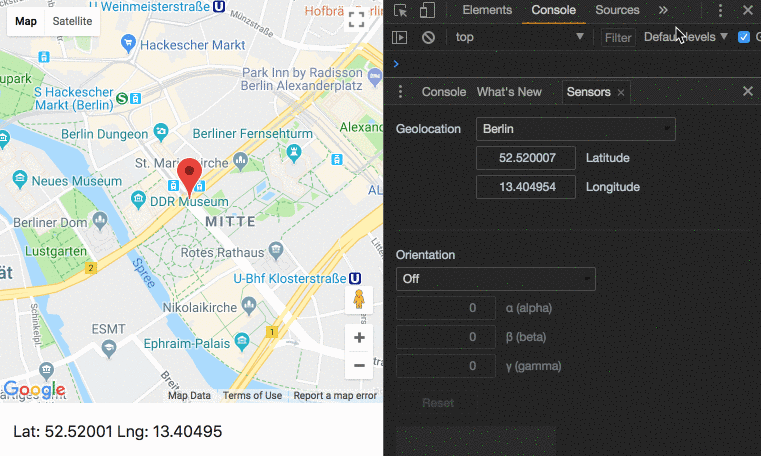Screen dimensions: 761x456
Task: Click the alpha orientation field
Action: pos(446,308)
